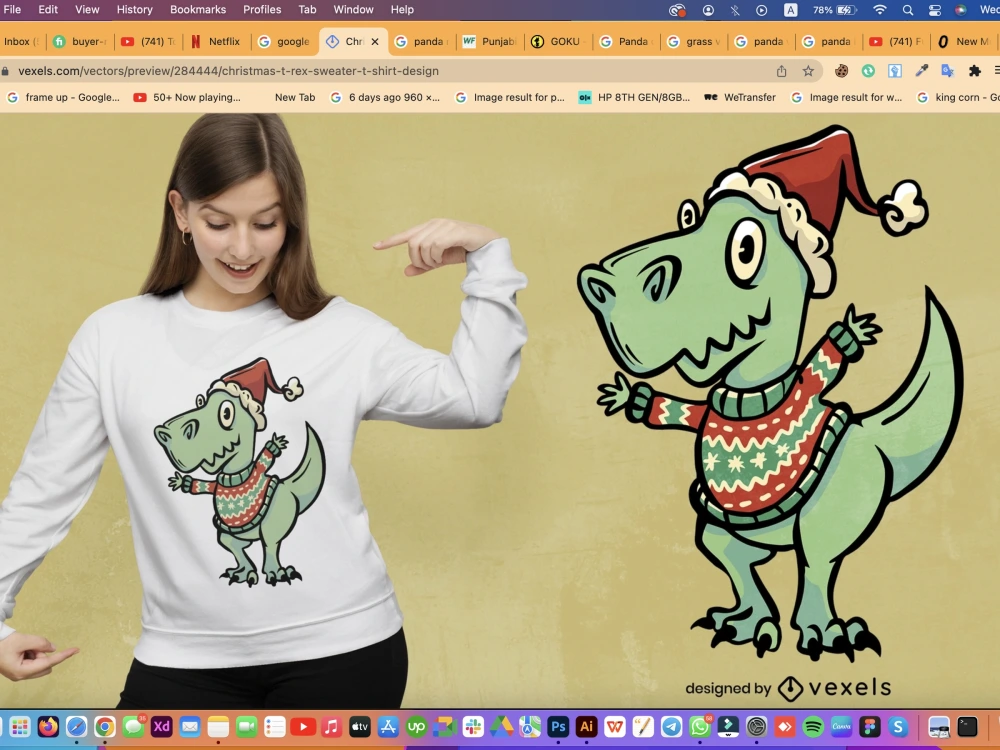The width and height of the screenshot is (1000, 750).
Task: Open WPS Office from the dock
Action: pyautogui.click(x=615, y=726)
